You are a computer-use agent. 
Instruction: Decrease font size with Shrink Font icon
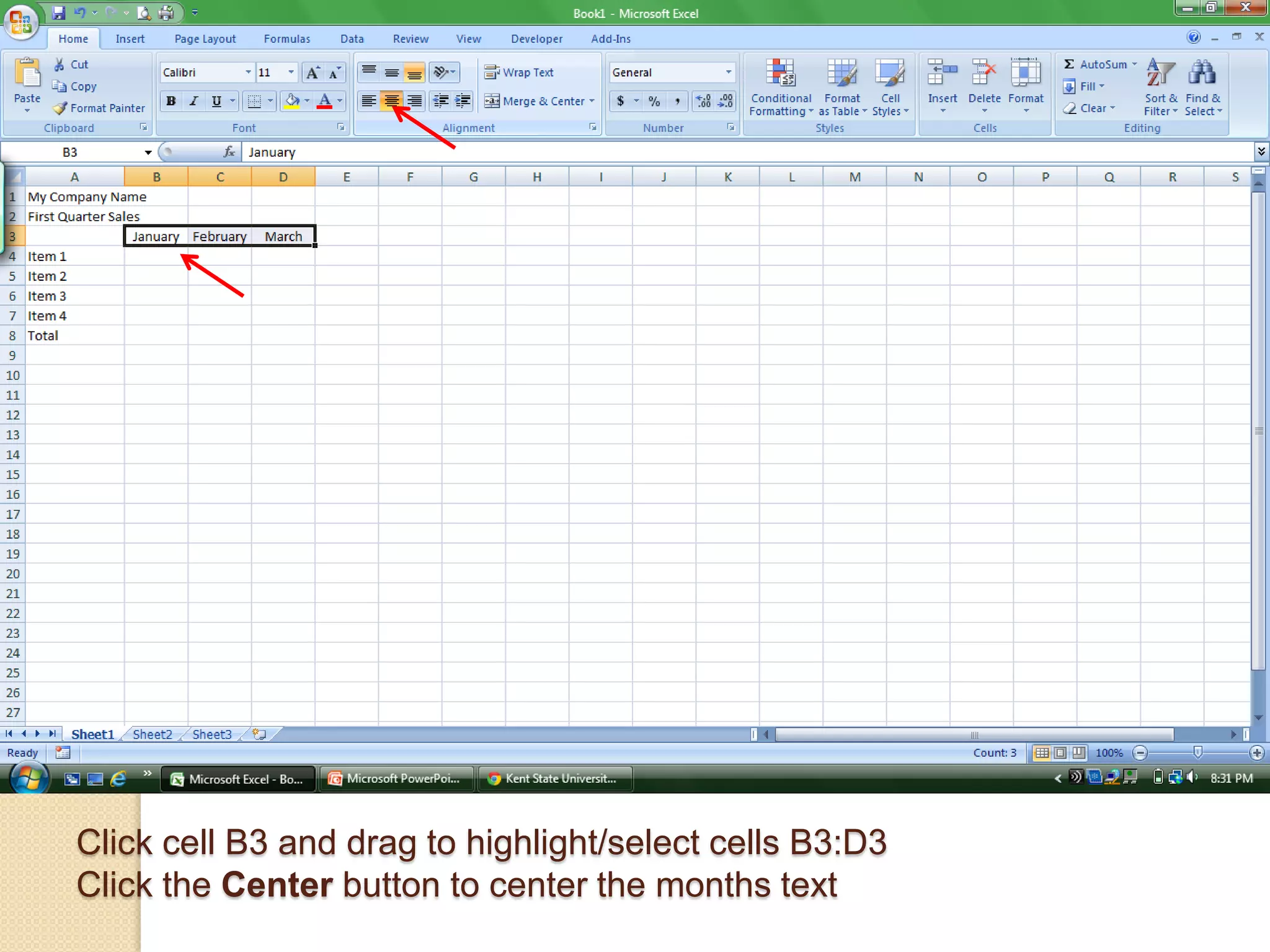click(334, 73)
